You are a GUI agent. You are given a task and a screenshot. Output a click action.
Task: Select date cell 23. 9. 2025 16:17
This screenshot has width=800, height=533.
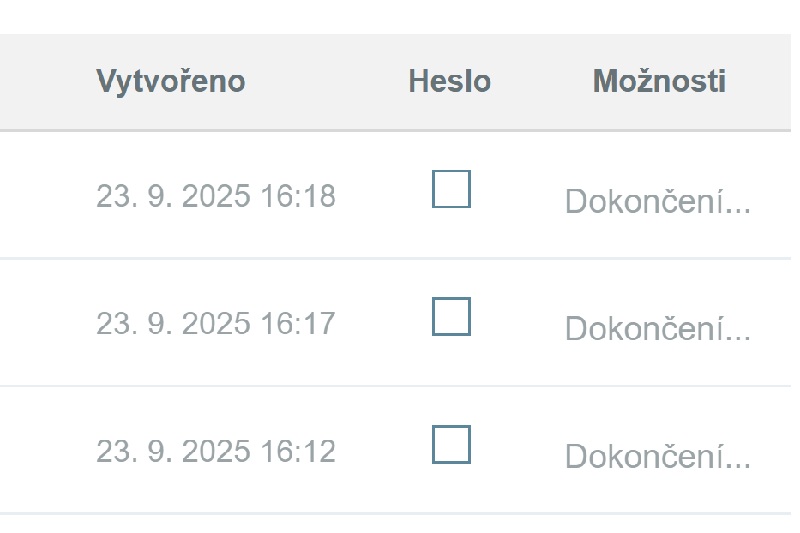pyautogui.click(x=216, y=323)
